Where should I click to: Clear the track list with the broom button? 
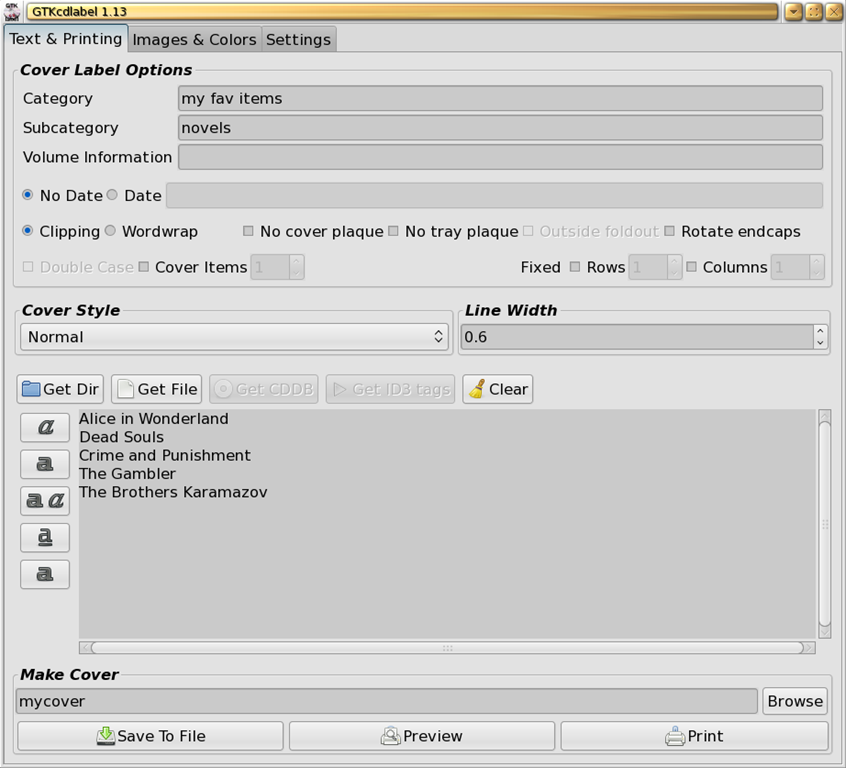click(497, 389)
